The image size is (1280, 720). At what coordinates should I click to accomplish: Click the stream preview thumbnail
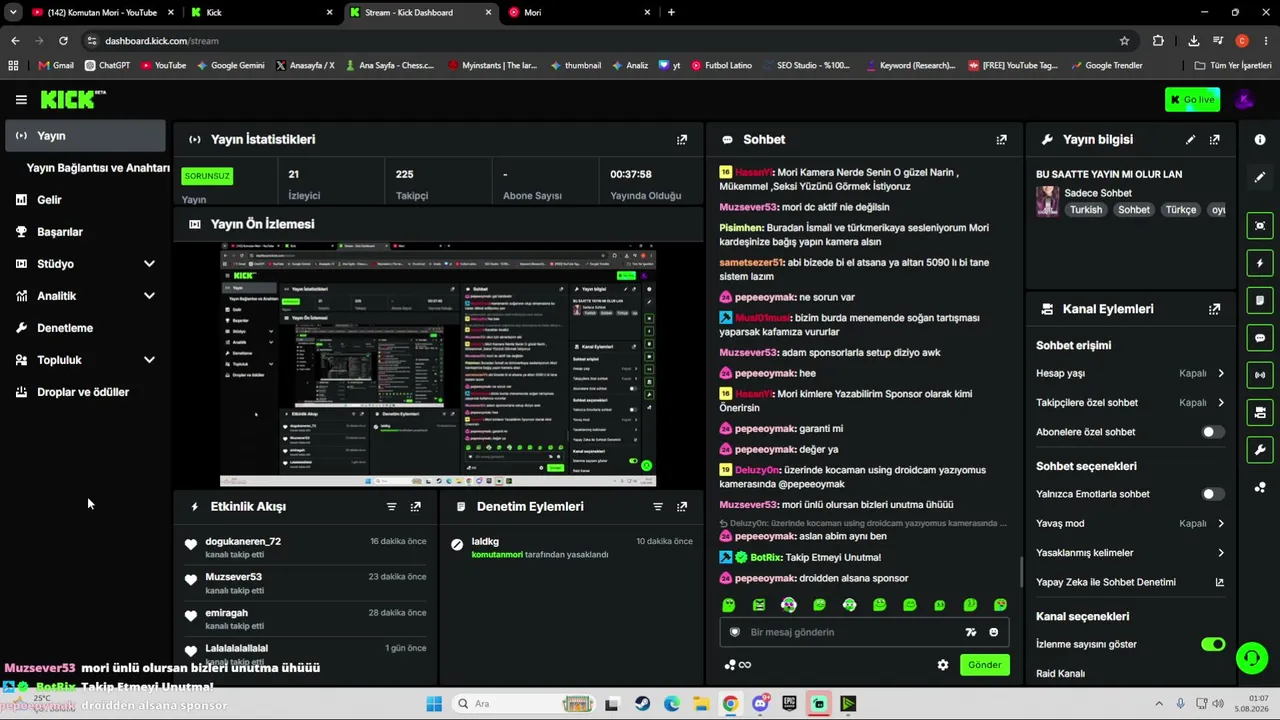(x=438, y=365)
